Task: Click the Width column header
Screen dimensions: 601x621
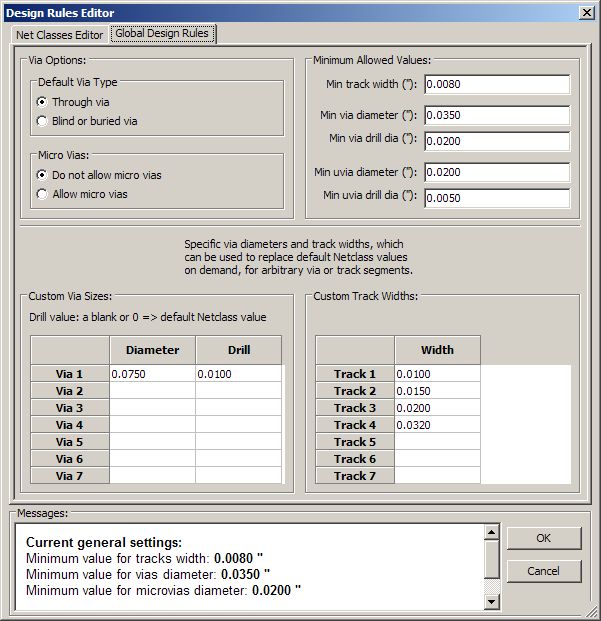Action: pyautogui.click(x=437, y=350)
